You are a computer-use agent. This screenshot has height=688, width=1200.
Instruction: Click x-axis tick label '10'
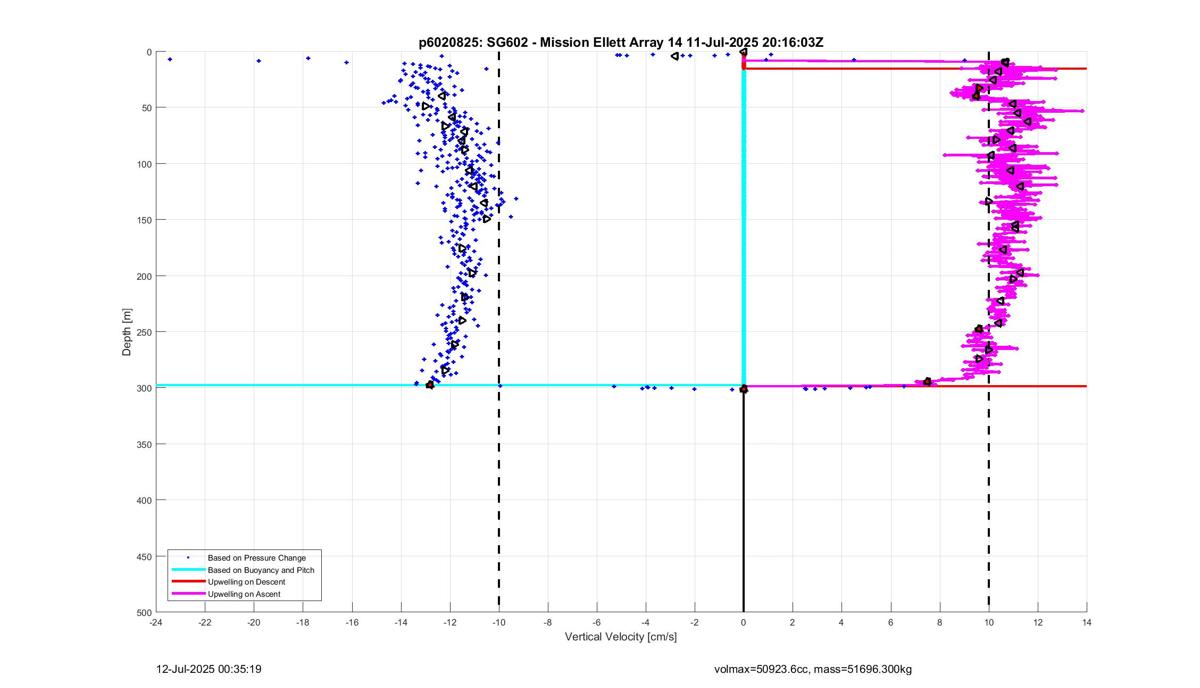click(x=988, y=622)
